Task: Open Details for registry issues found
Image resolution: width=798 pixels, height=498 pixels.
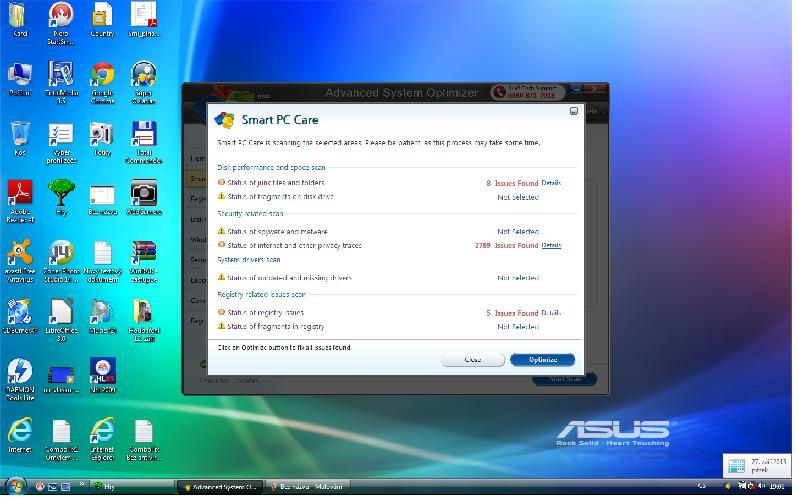Action: tap(551, 313)
